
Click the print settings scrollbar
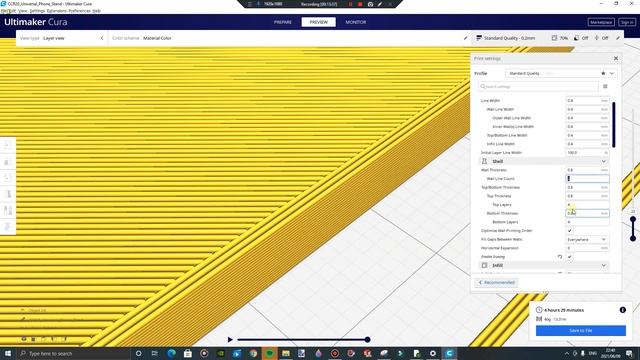coord(613,124)
